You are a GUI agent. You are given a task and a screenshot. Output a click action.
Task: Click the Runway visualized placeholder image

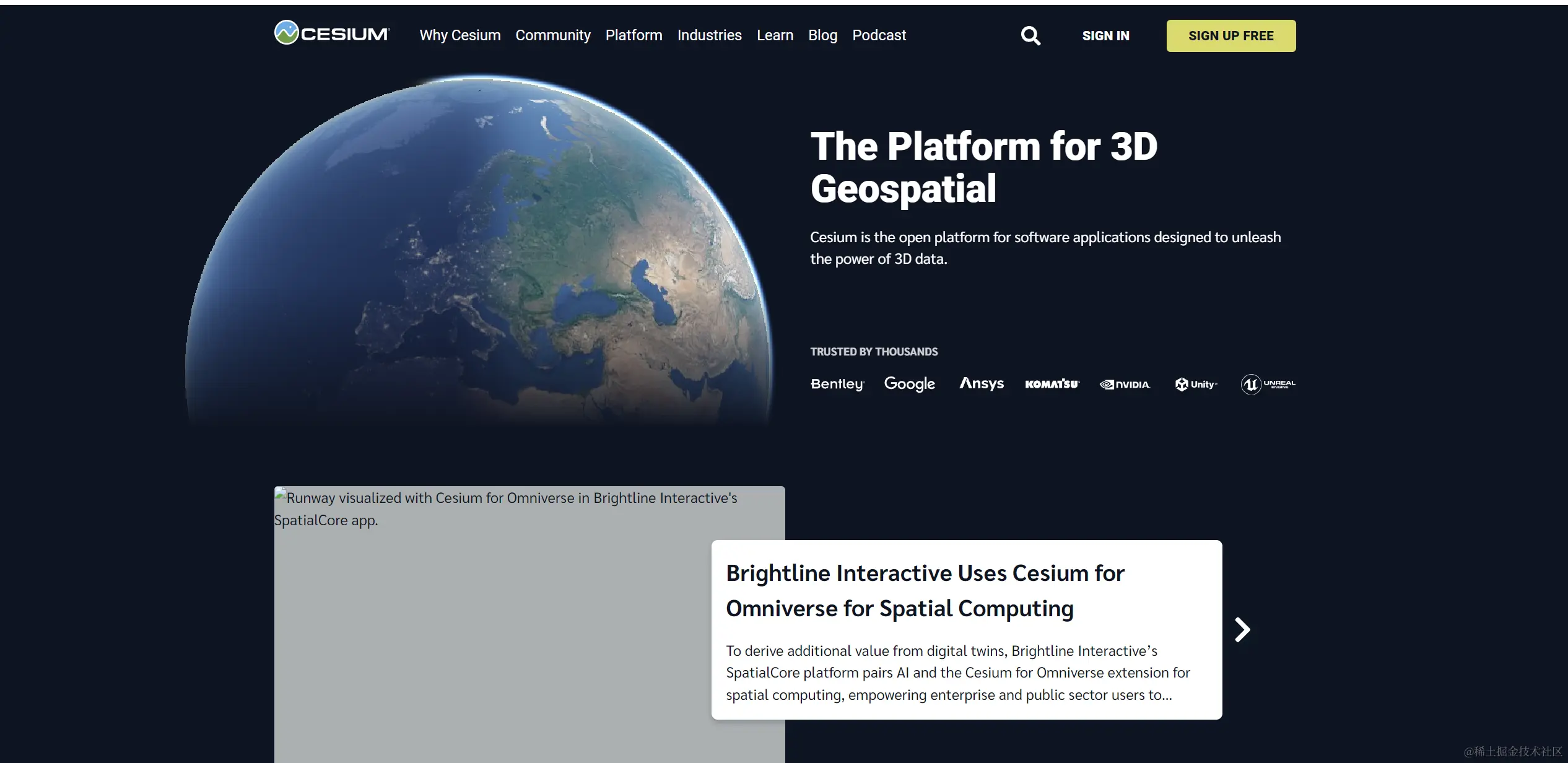tap(529, 624)
